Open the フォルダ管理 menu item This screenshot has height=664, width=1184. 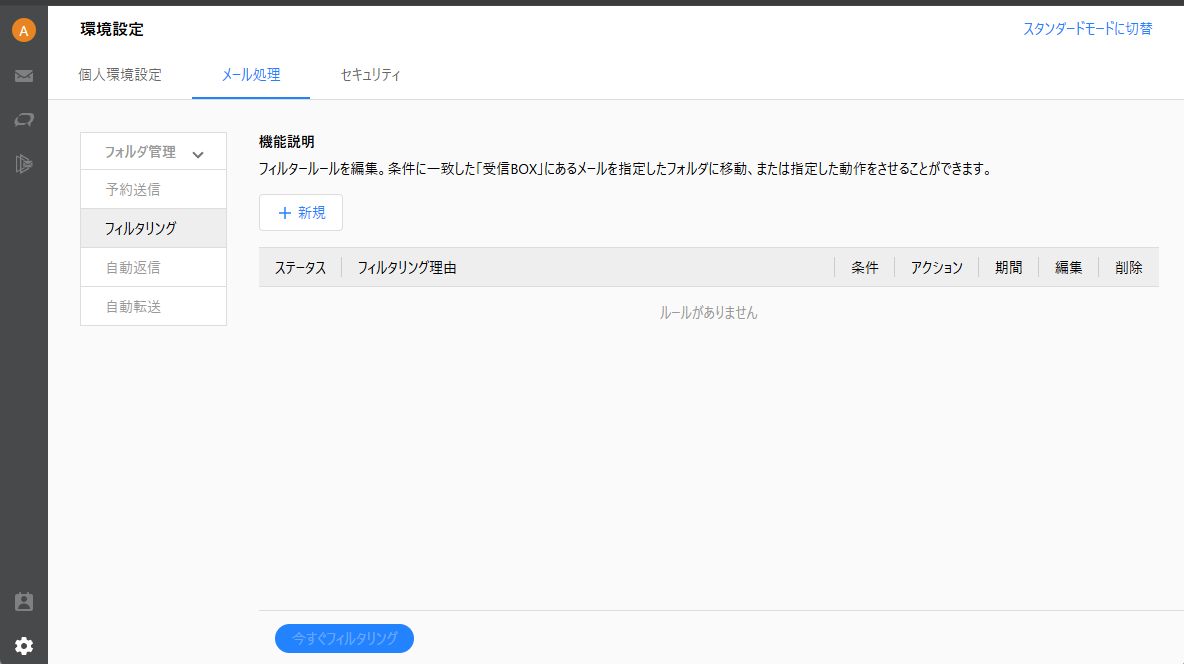[x=153, y=152]
